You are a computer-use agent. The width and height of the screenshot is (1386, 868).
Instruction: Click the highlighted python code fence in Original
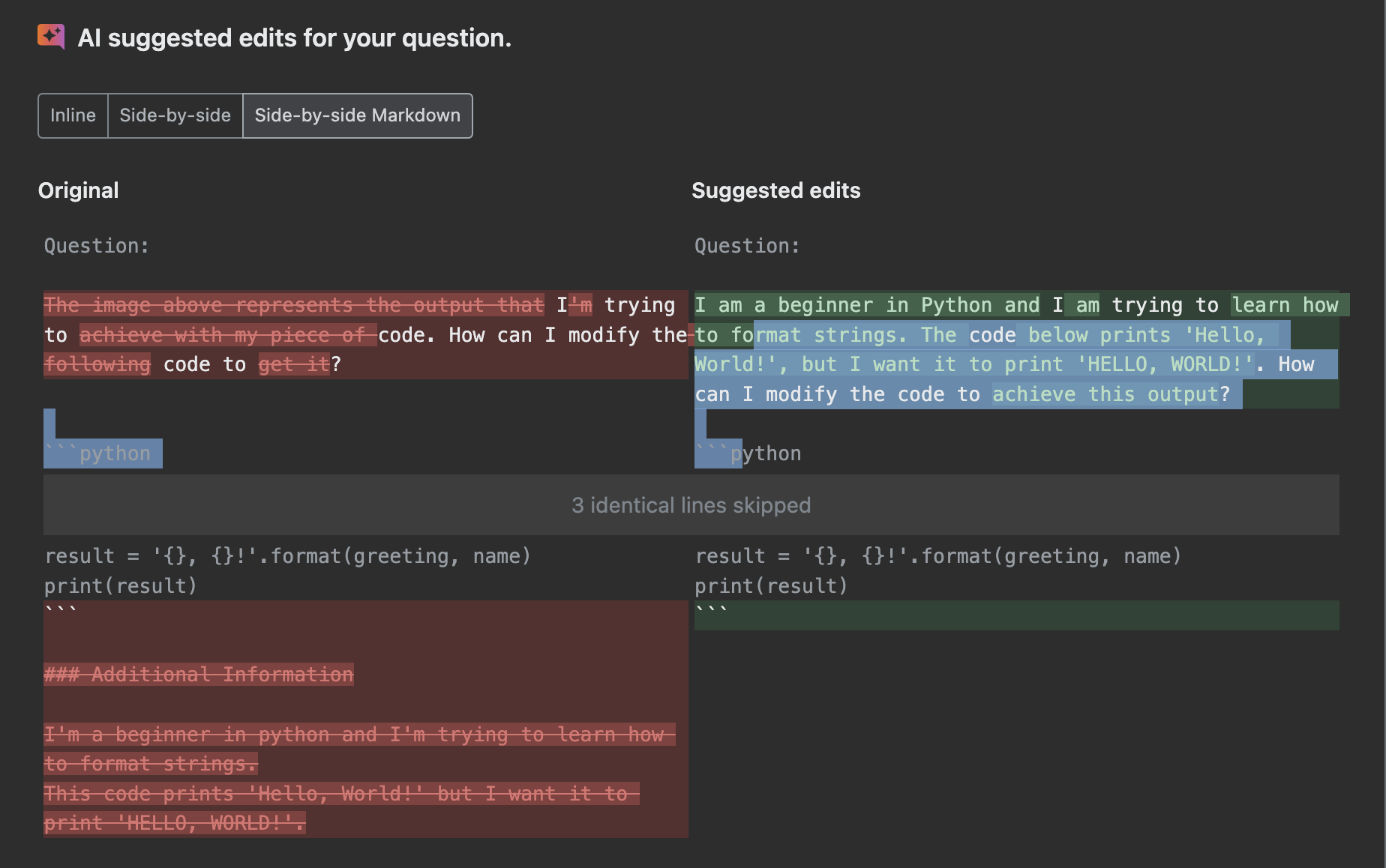103,453
